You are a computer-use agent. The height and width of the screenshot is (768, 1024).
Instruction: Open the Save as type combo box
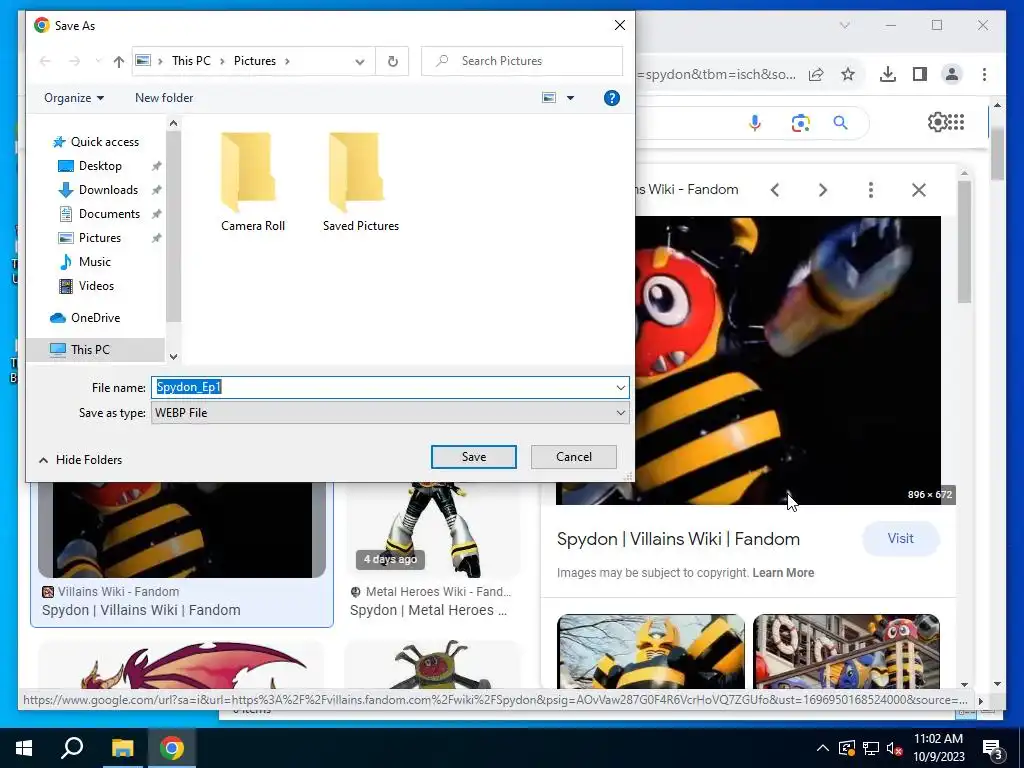click(x=391, y=413)
